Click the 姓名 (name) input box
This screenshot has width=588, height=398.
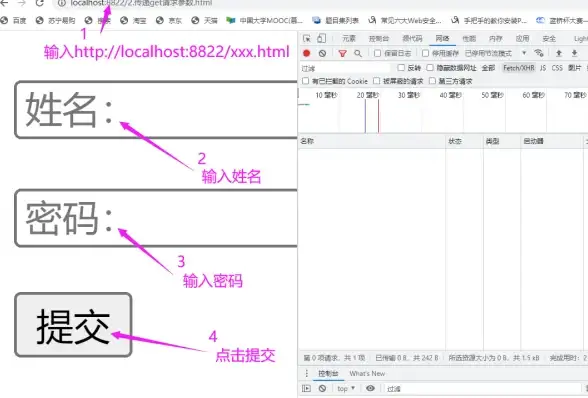click(x=156, y=110)
